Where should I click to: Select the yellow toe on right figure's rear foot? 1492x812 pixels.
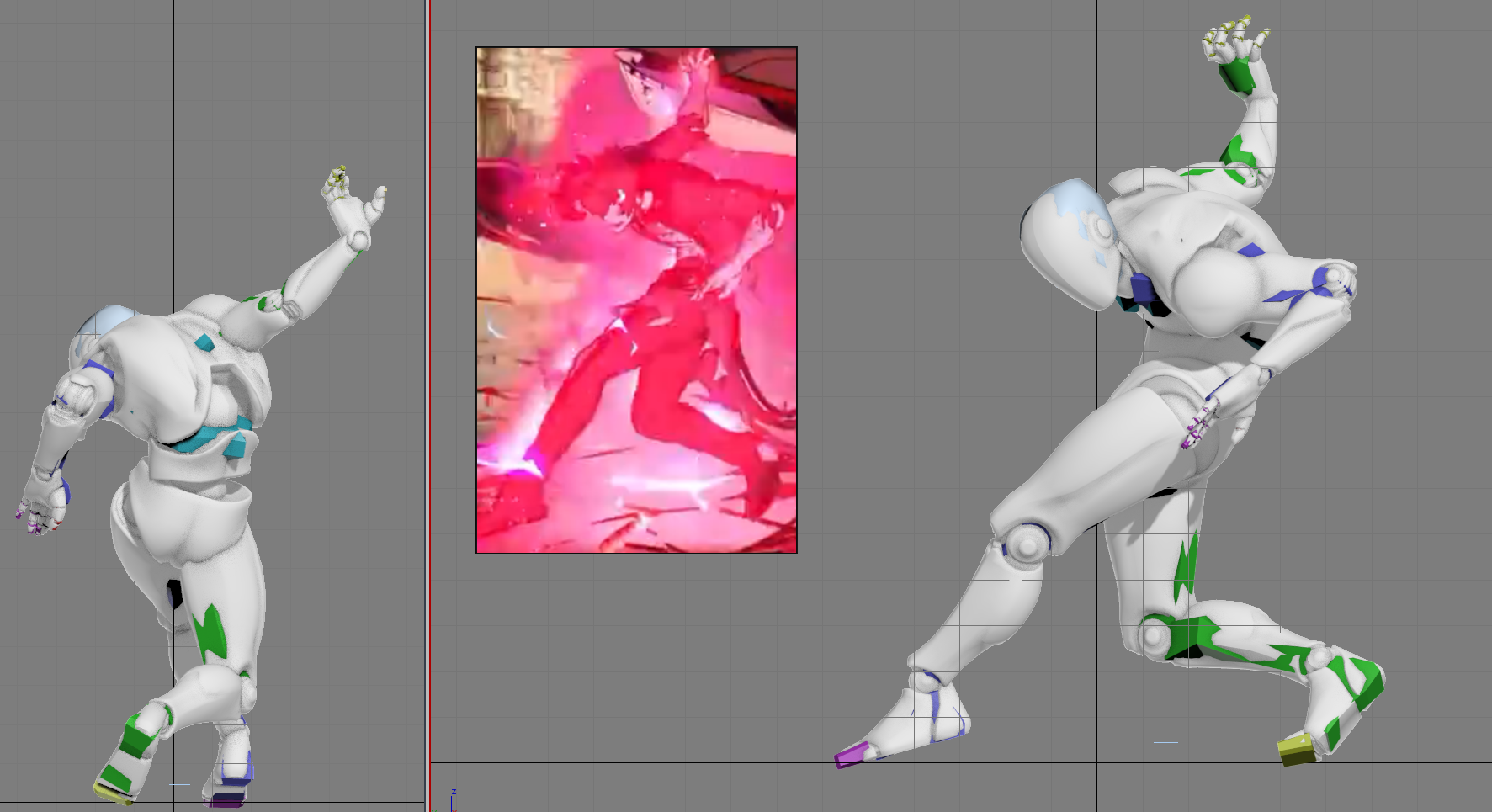1297,749
